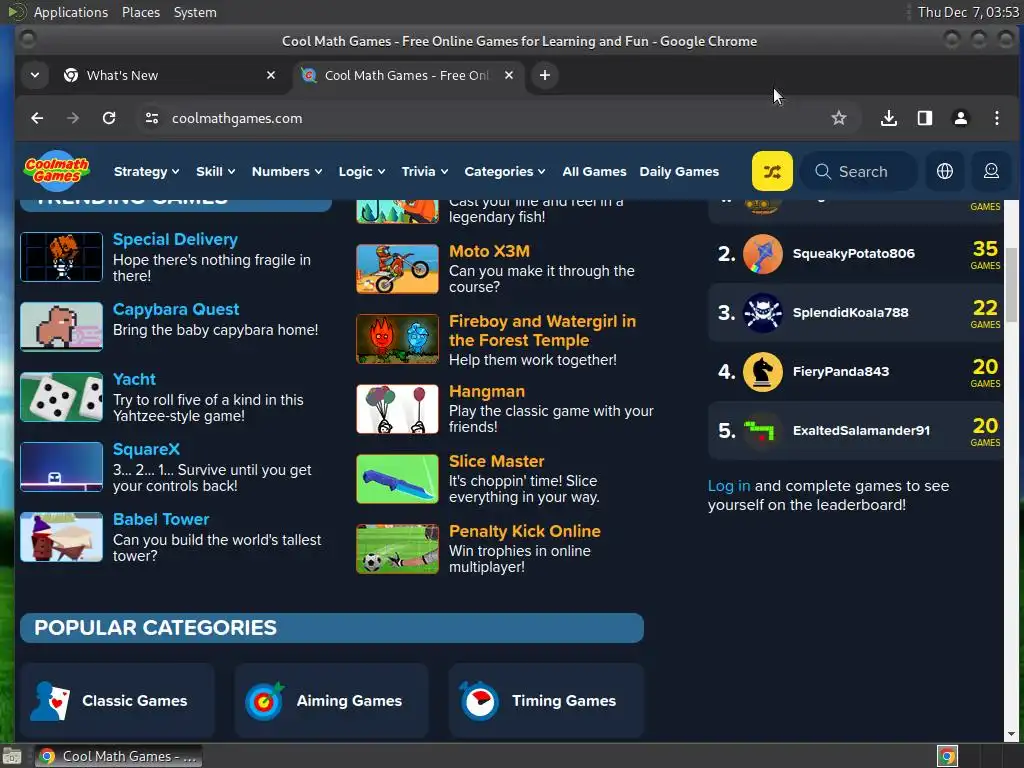This screenshot has height=768, width=1024.
Task: Click the Timing Games clock icon
Action: 479,701
